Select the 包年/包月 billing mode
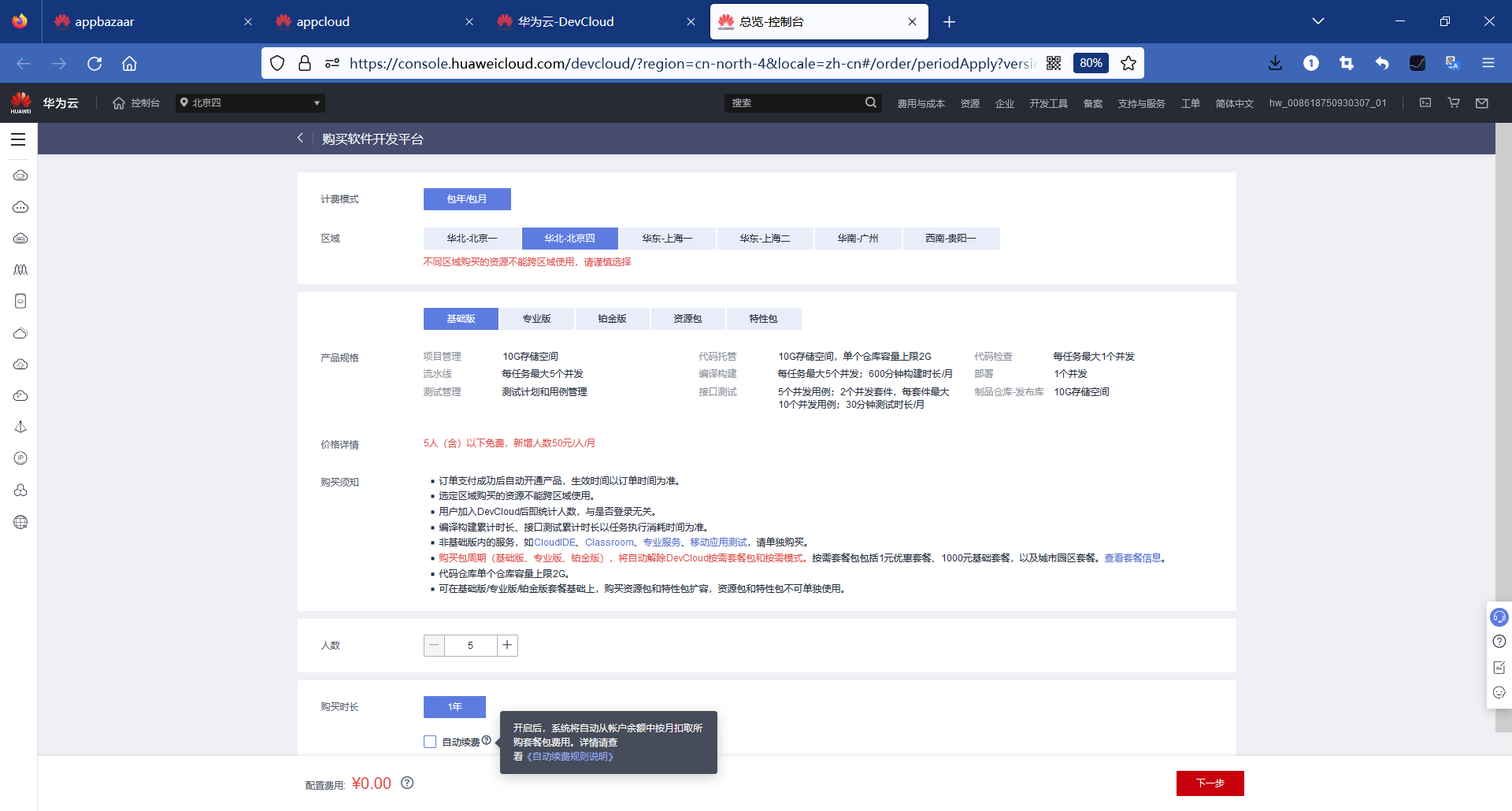The image size is (1512, 811). point(467,199)
